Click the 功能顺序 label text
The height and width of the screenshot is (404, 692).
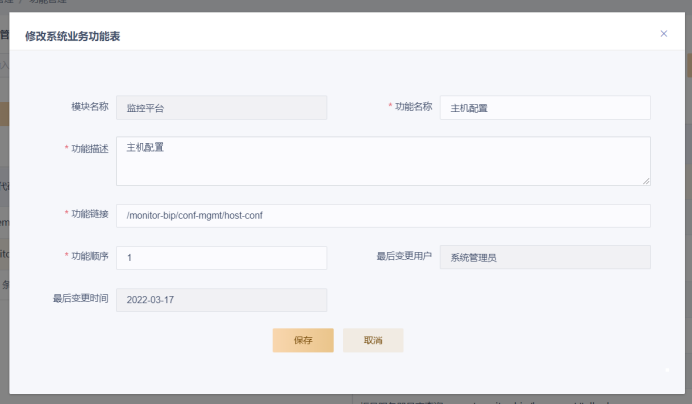click(89, 257)
